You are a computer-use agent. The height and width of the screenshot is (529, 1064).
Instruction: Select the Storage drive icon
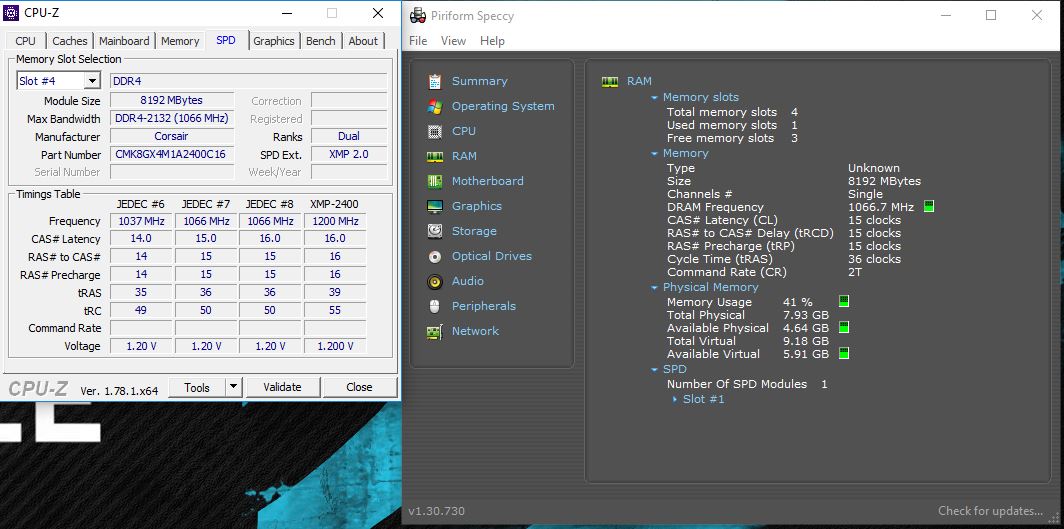point(435,231)
